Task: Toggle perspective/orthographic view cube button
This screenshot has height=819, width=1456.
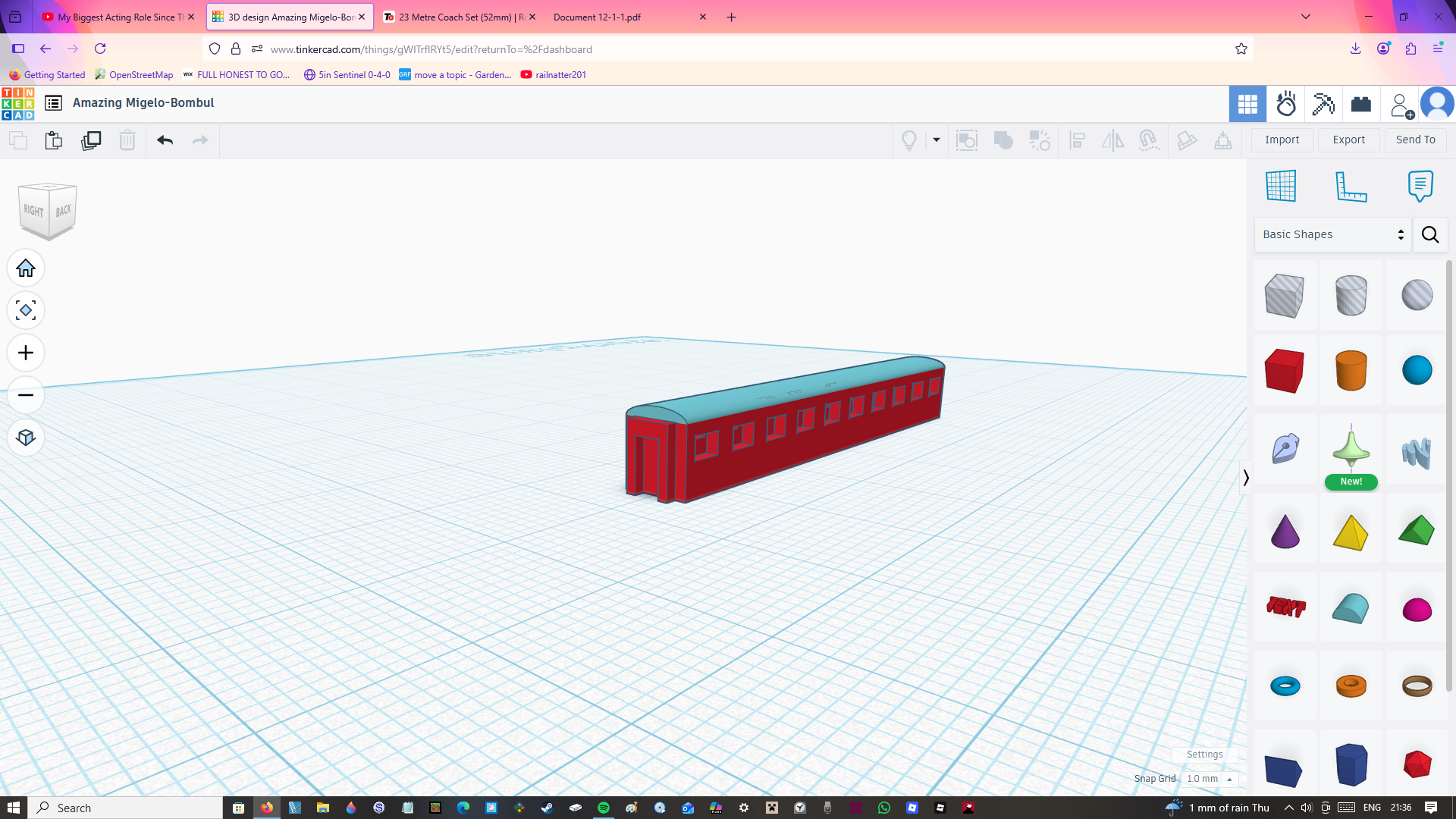Action: click(26, 438)
